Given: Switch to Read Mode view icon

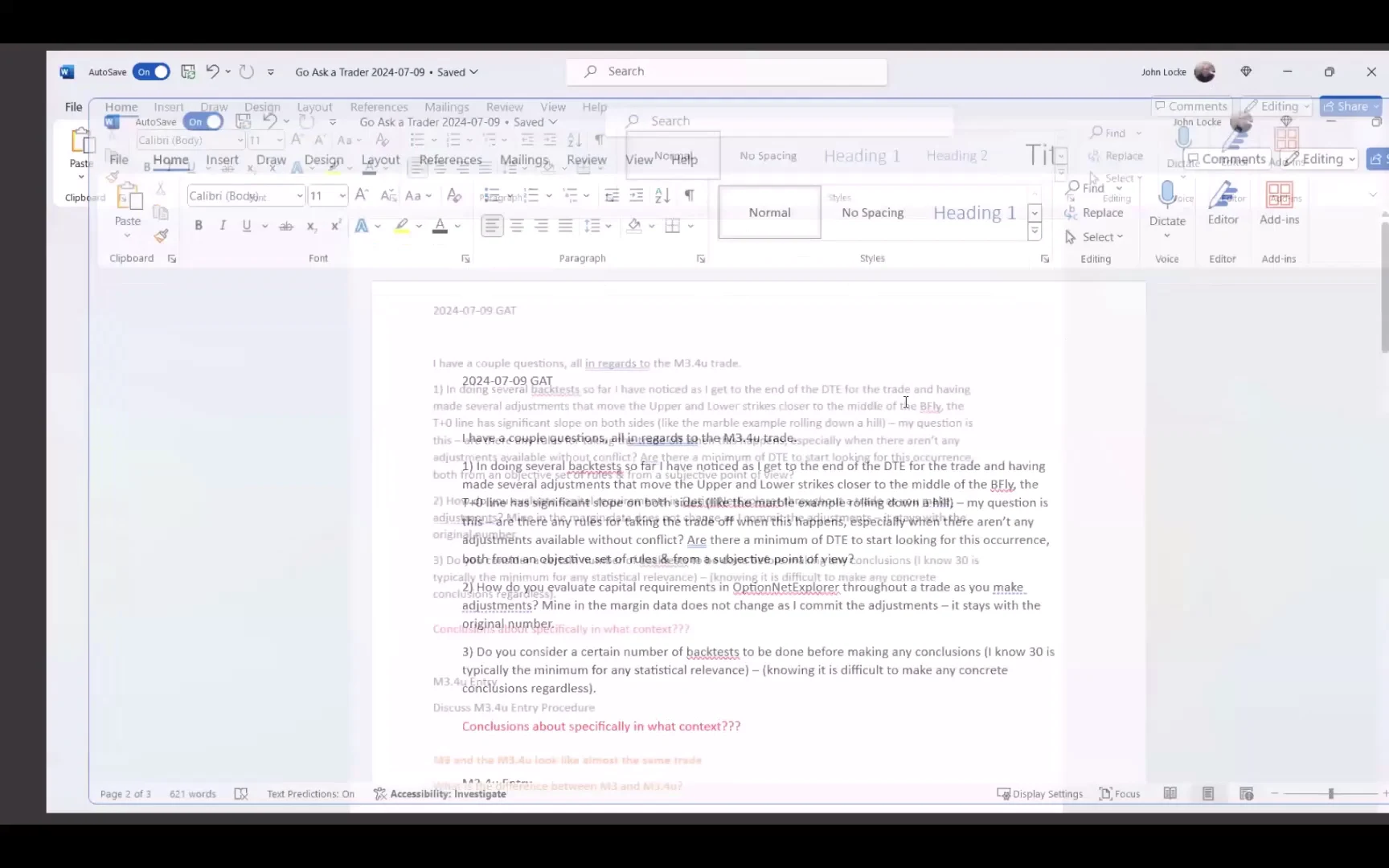Looking at the screenshot, I should [1170, 794].
